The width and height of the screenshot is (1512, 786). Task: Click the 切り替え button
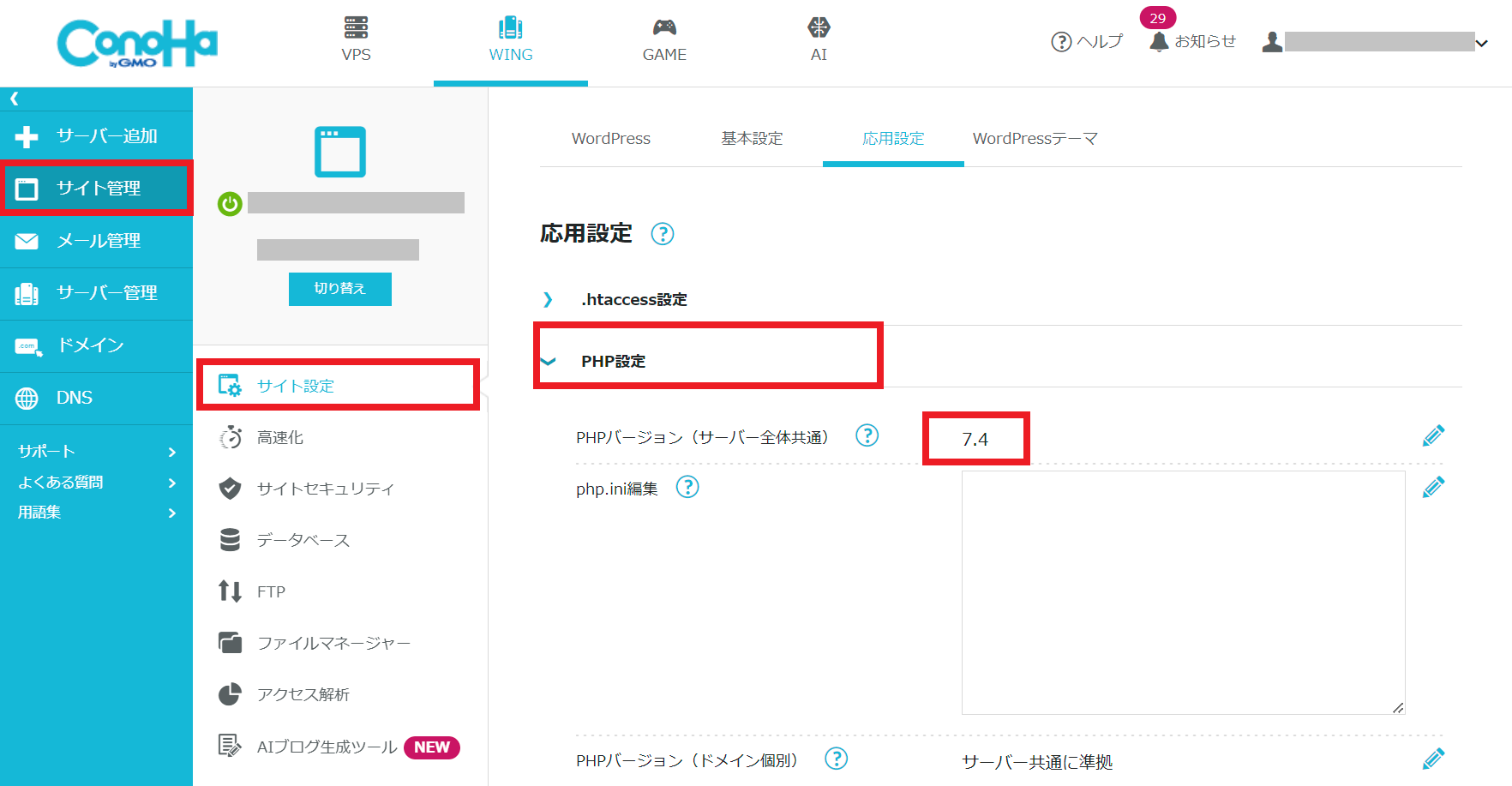[340, 289]
